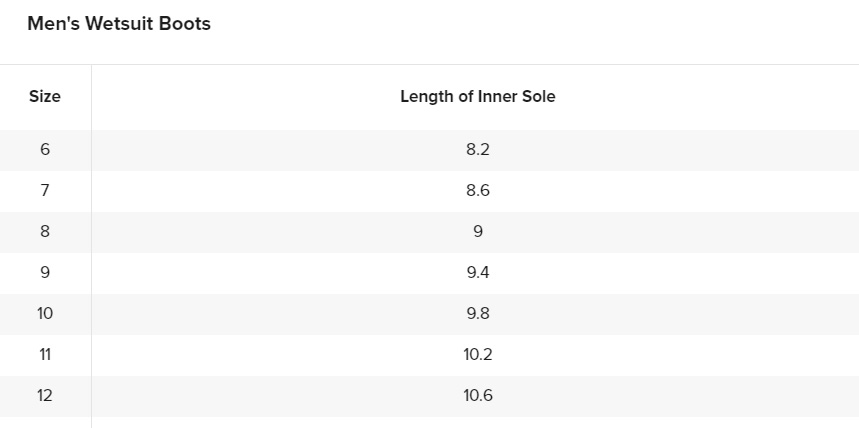Select the size 7 cell

click(45, 191)
